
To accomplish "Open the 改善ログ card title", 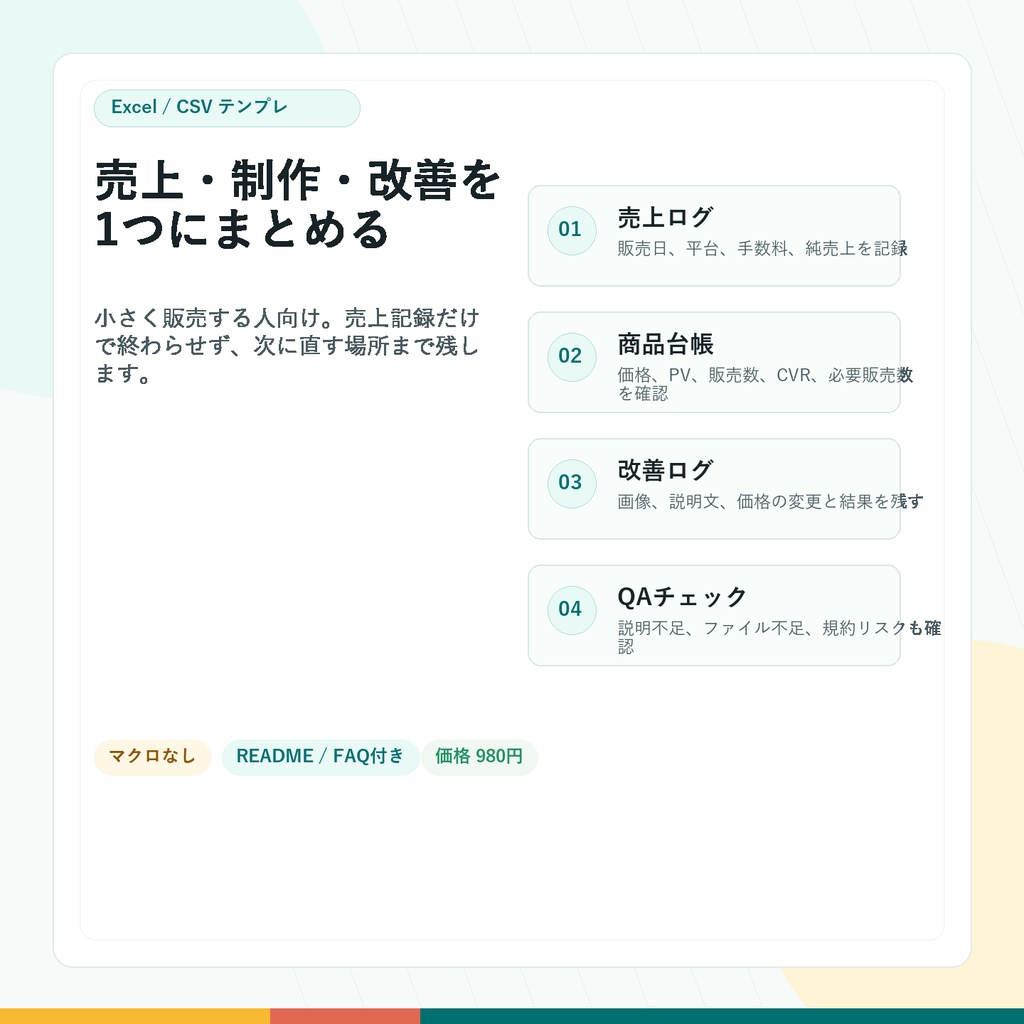I will 665,470.
